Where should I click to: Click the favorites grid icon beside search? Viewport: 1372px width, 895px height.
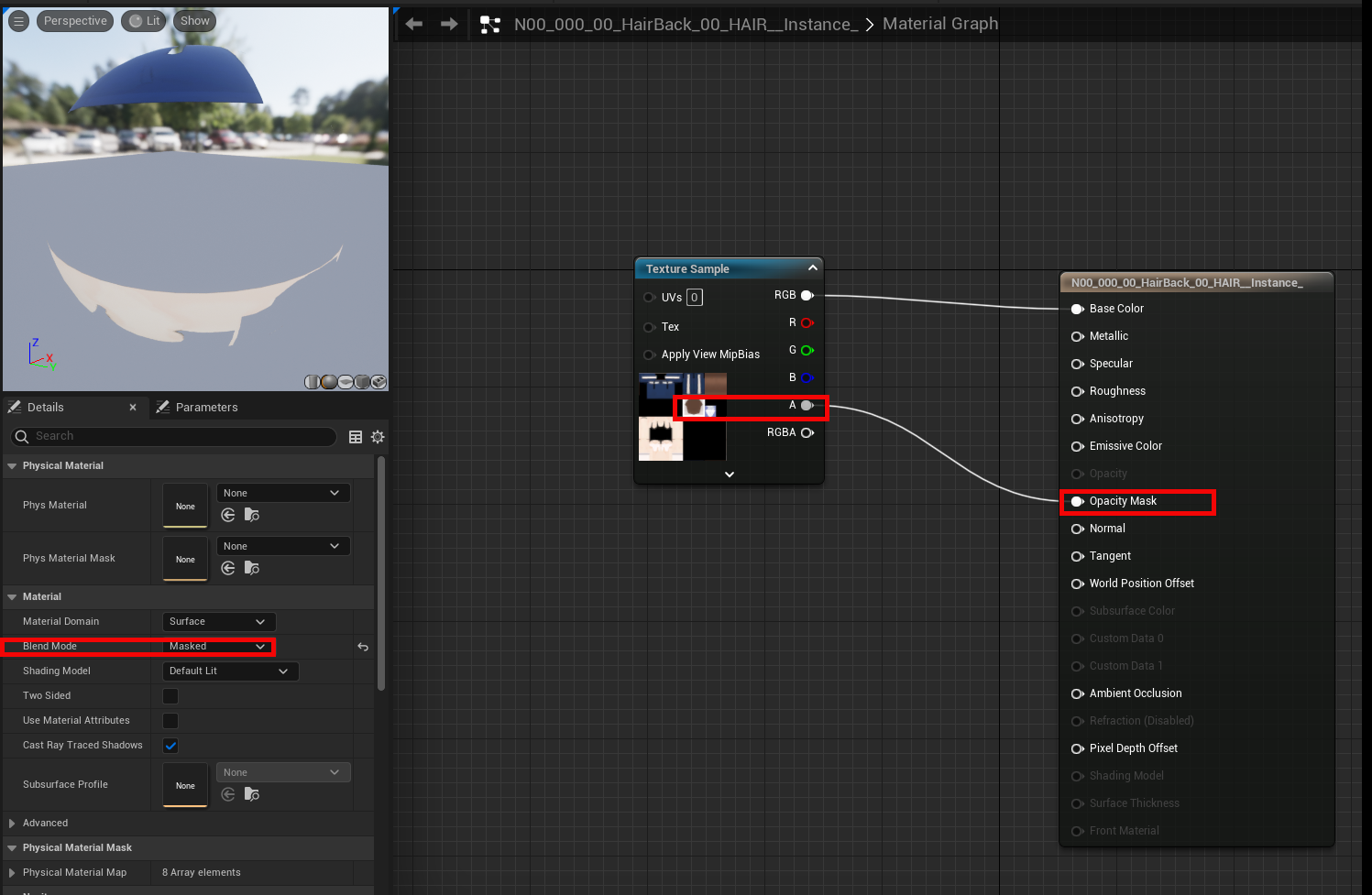(x=356, y=437)
